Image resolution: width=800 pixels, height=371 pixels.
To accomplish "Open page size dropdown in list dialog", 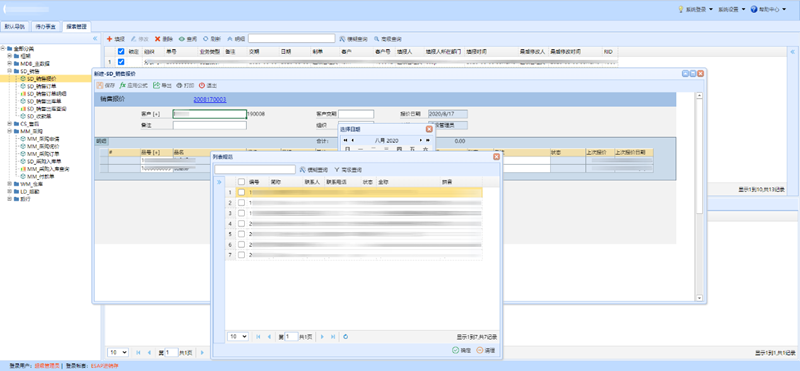I will [238, 337].
